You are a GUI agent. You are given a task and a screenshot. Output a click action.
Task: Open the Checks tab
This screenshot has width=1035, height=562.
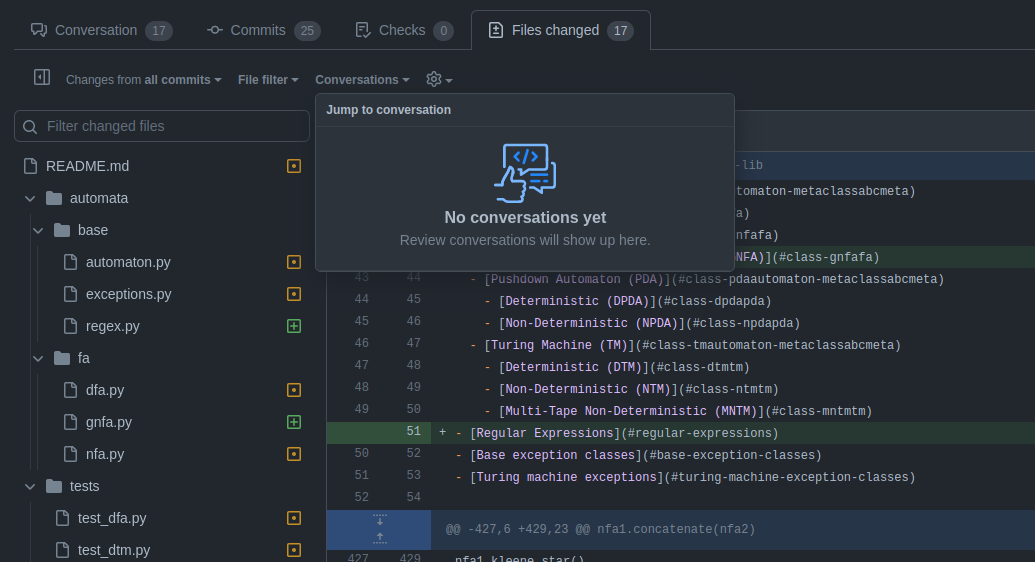tap(404, 30)
